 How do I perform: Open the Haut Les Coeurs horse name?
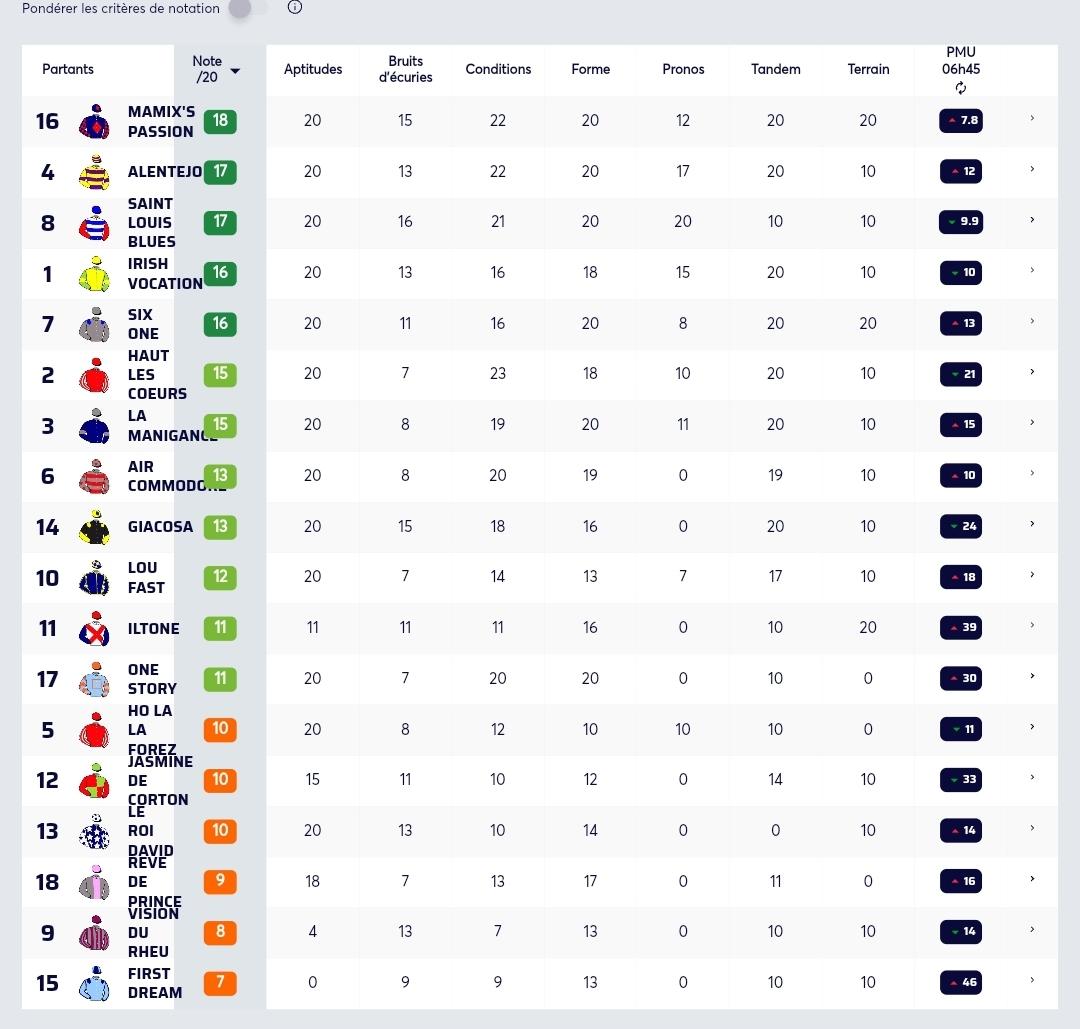157,375
